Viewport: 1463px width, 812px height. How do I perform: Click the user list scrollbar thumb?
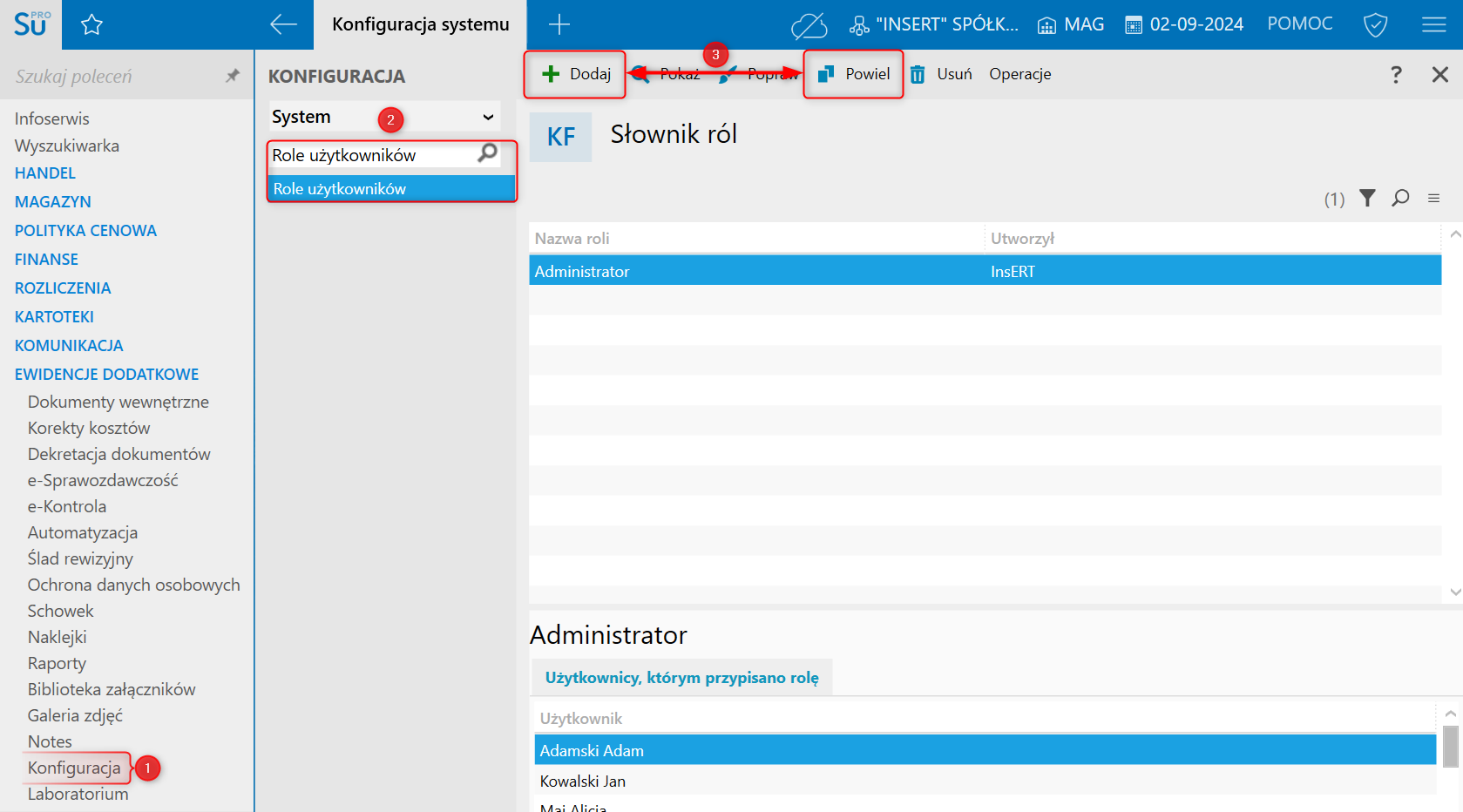point(1450,747)
